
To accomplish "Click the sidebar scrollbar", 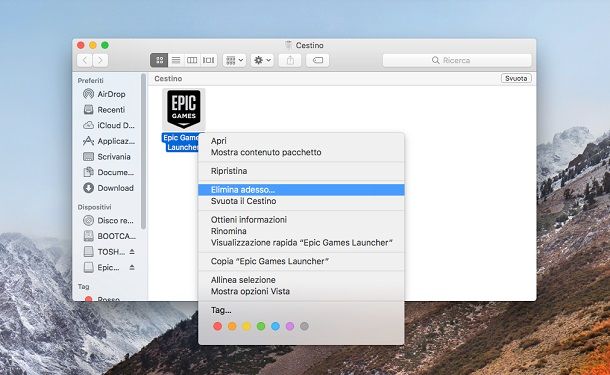I will (x=144, y=151).
